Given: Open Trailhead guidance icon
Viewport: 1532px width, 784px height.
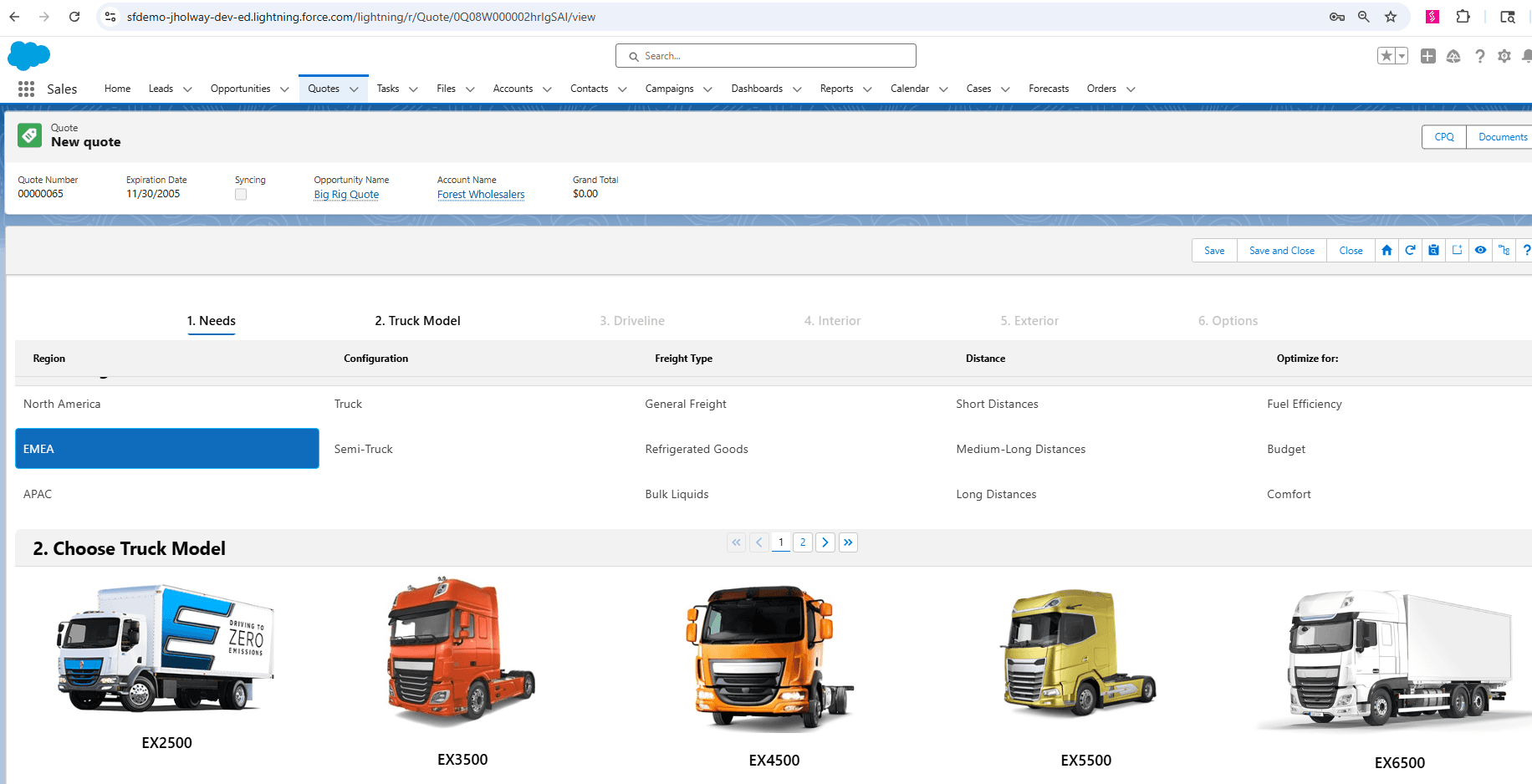Looking at the screenshot, I should pos(1453,56).
